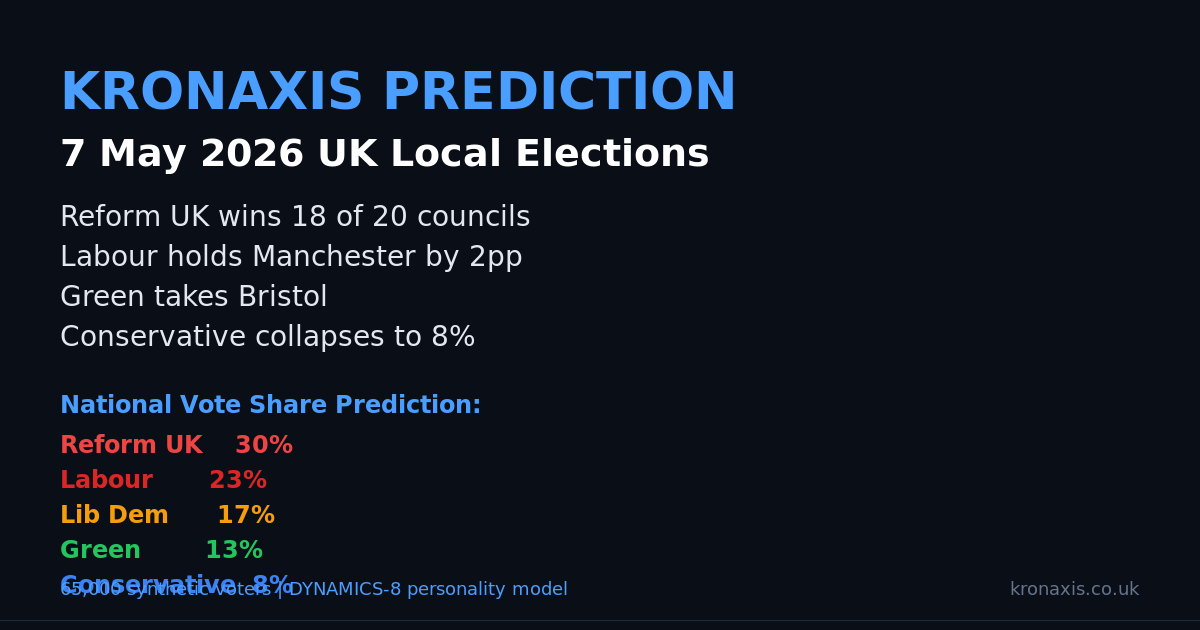The width and height of the screenshot is (1200, 630).
Task: Click the green Green party vote share label
Action: (100, 551)
